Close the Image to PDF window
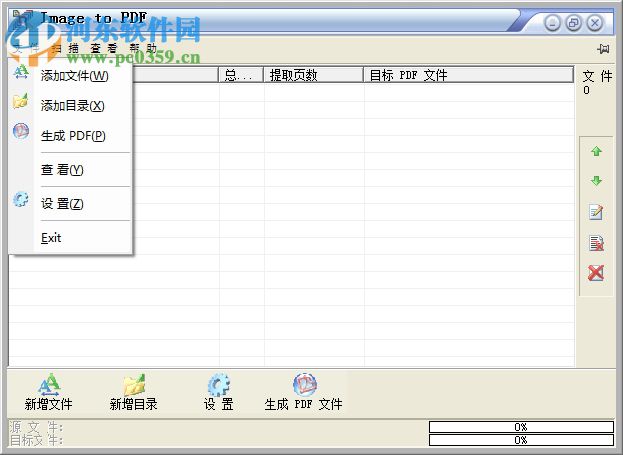This screenshot has height=455, width=623. 595,23
